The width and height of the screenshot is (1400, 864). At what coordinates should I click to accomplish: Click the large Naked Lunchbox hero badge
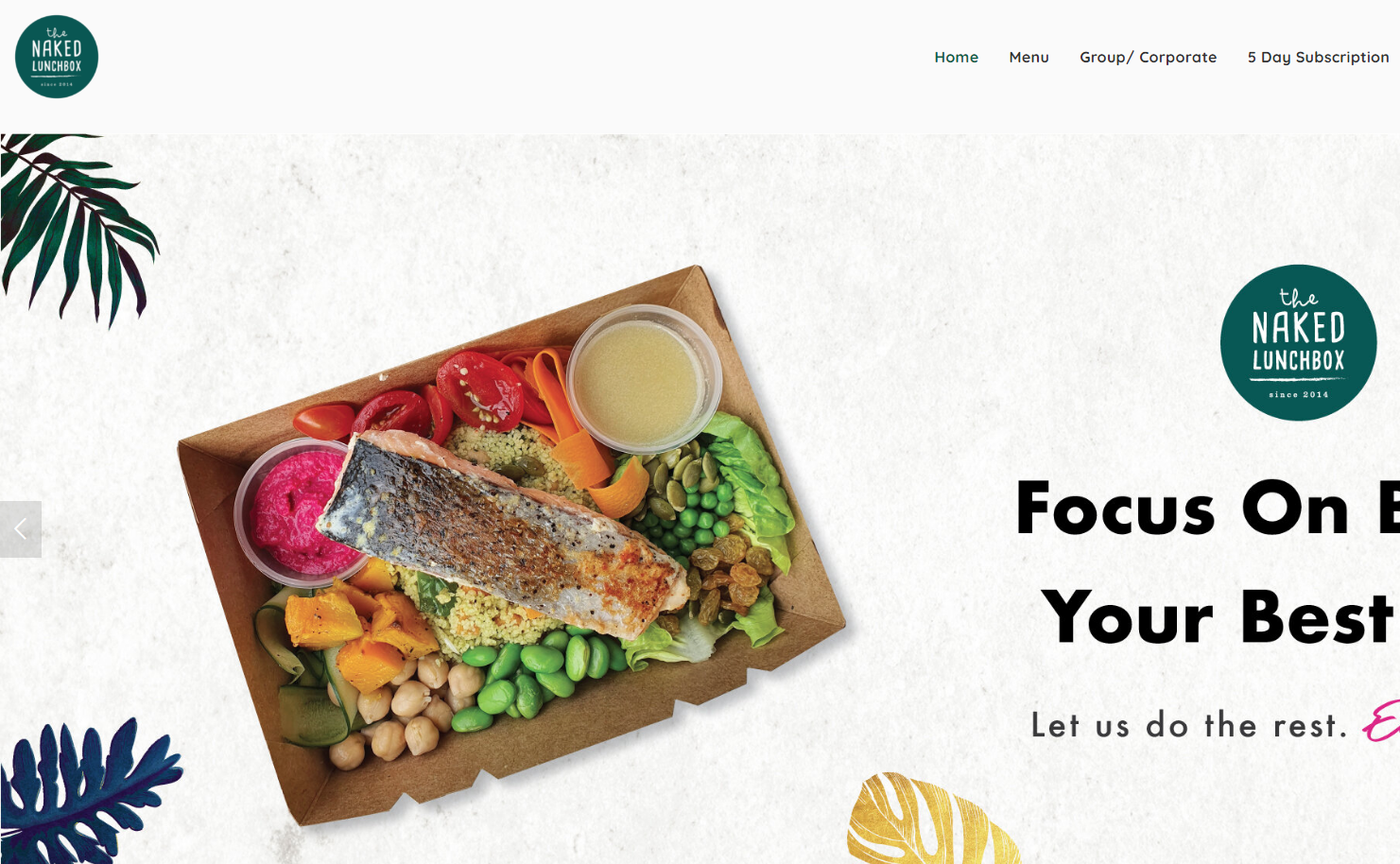coord(1298,342)
